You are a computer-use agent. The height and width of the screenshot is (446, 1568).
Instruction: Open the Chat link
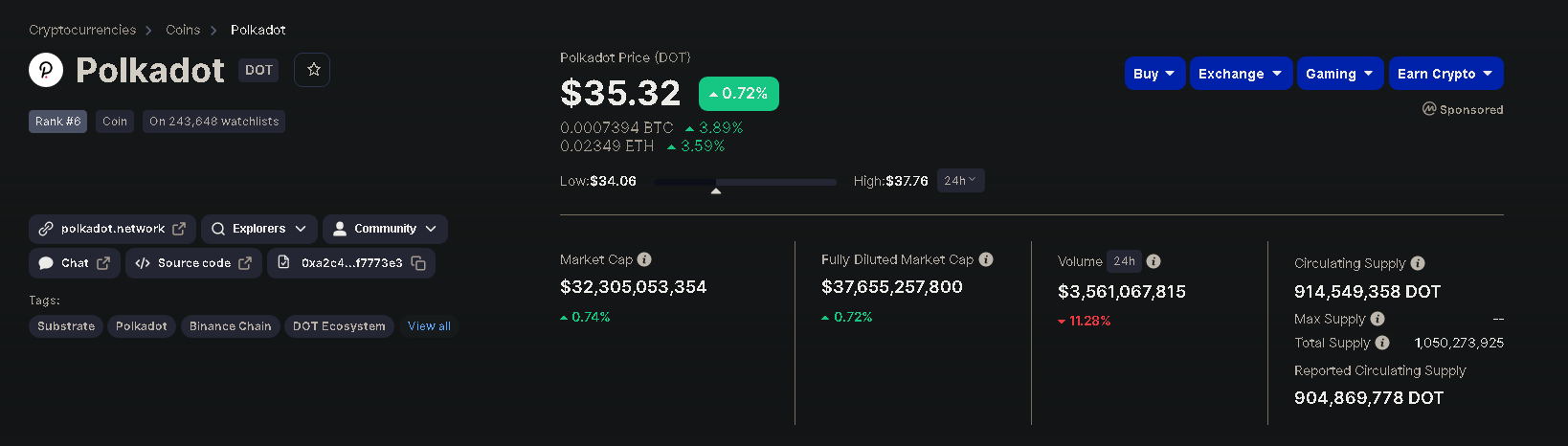[75, 263]
